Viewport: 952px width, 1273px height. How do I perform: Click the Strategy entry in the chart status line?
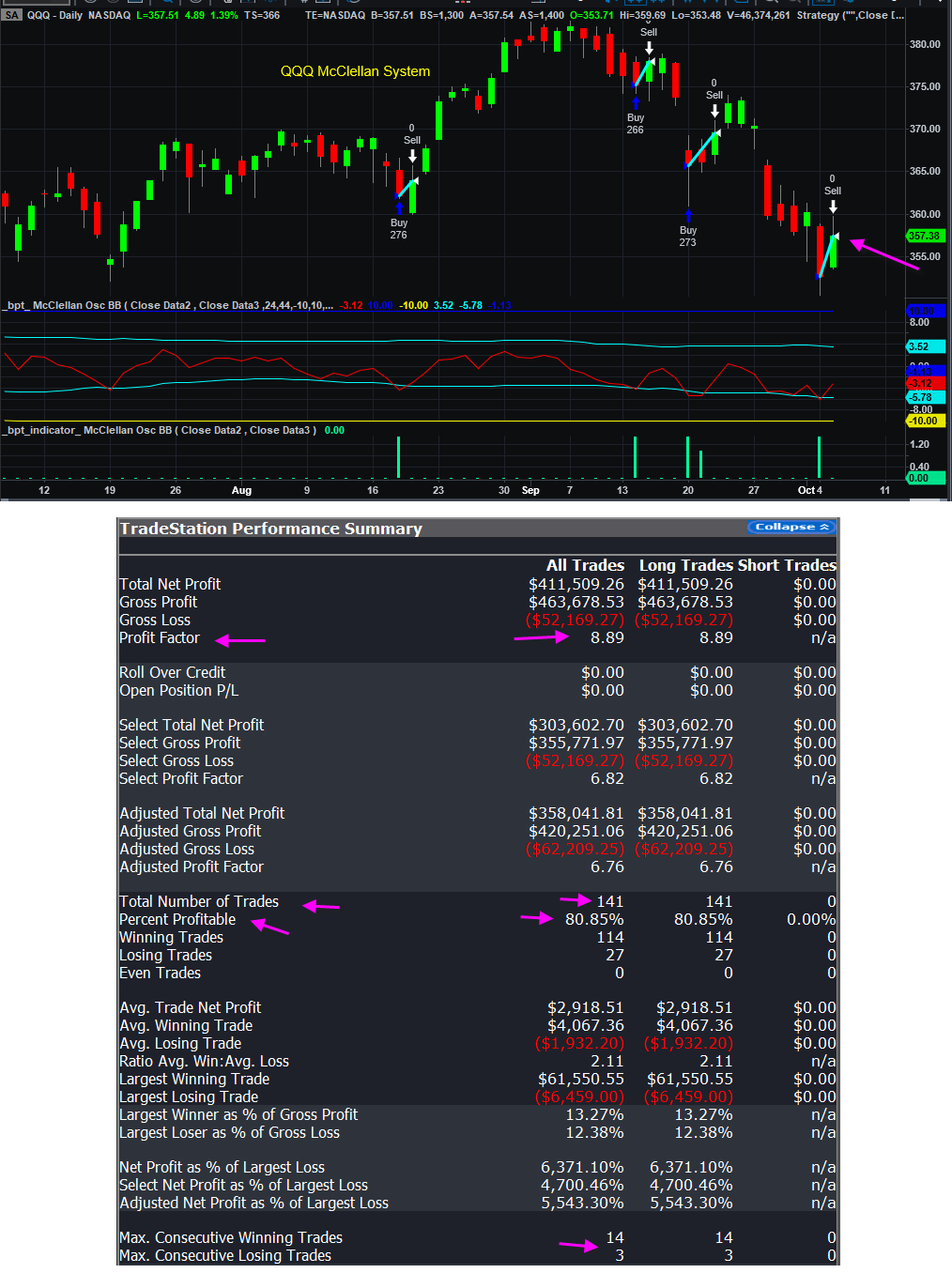(850, 15)
